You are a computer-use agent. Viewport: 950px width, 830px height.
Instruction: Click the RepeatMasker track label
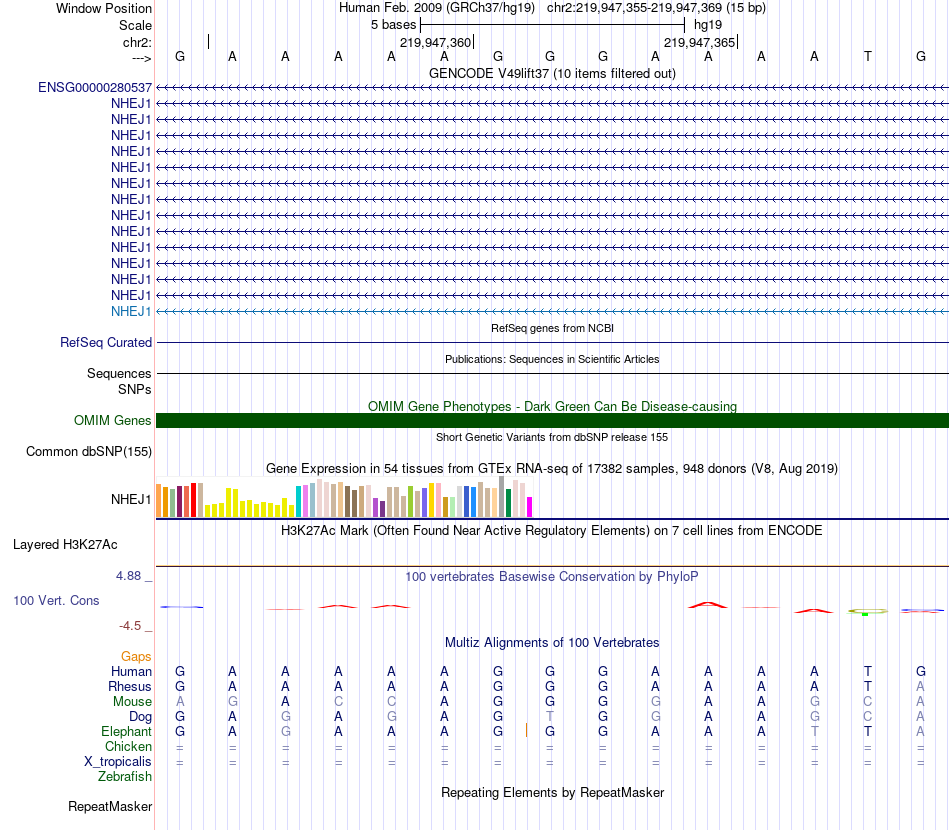pos(110,806)
